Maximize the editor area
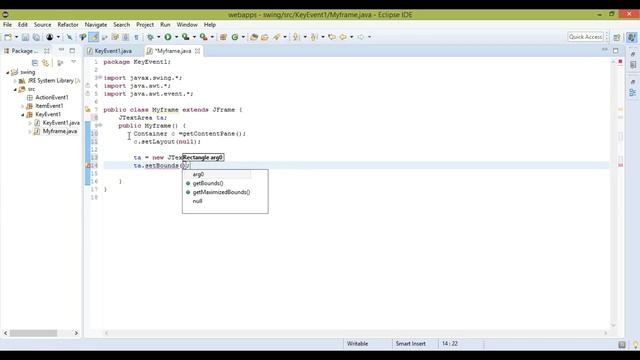640x360 pixels. (616, 51)
